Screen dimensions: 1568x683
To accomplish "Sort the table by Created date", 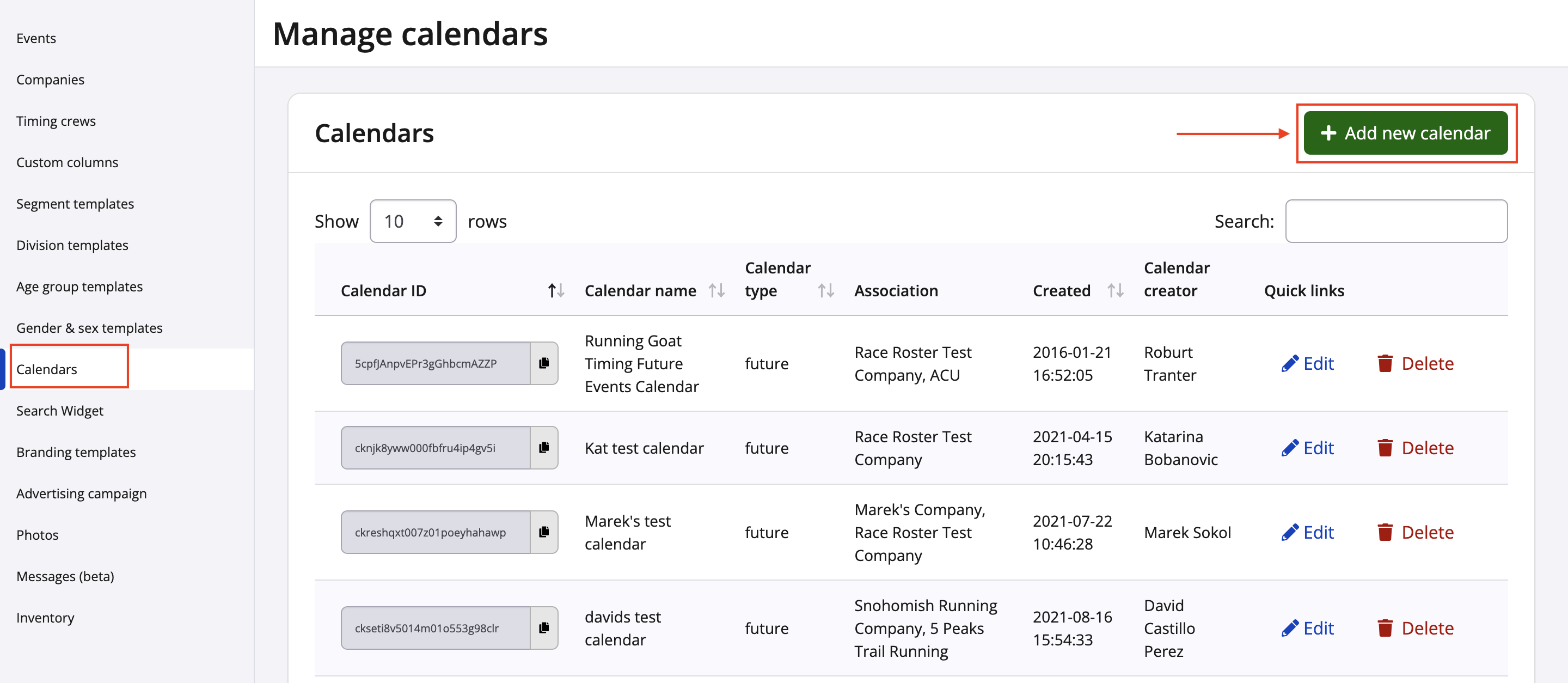I will click(x=1114, y=291).
